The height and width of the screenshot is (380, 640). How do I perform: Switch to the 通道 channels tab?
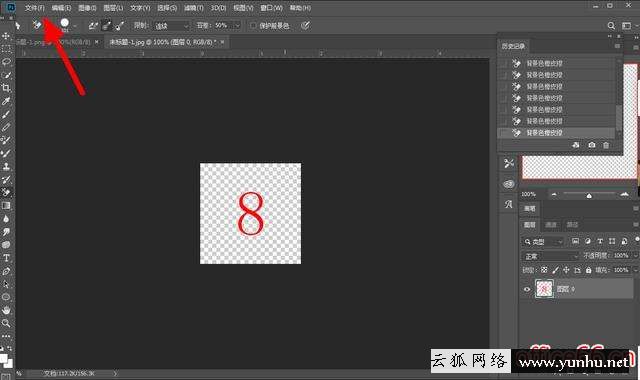[x=551, y=224]
